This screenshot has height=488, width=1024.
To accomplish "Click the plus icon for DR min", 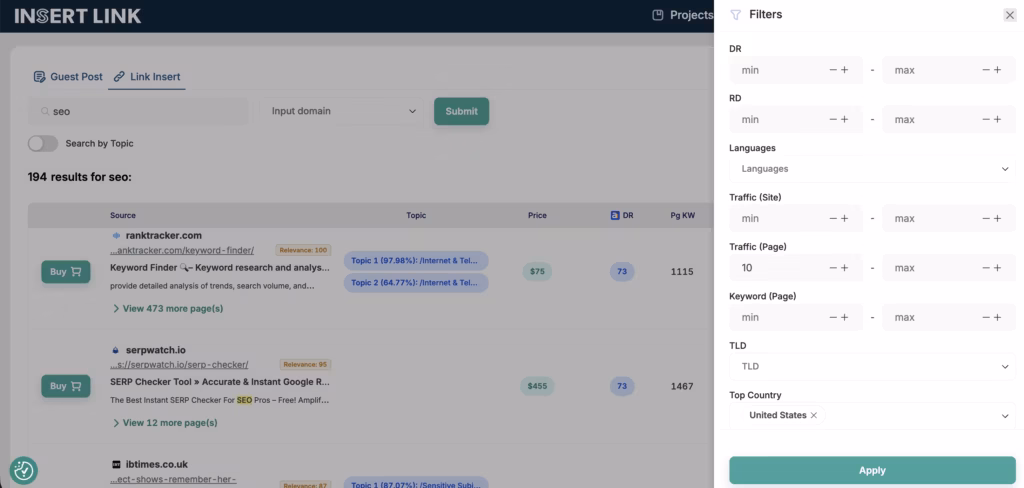I will (844, 70).
